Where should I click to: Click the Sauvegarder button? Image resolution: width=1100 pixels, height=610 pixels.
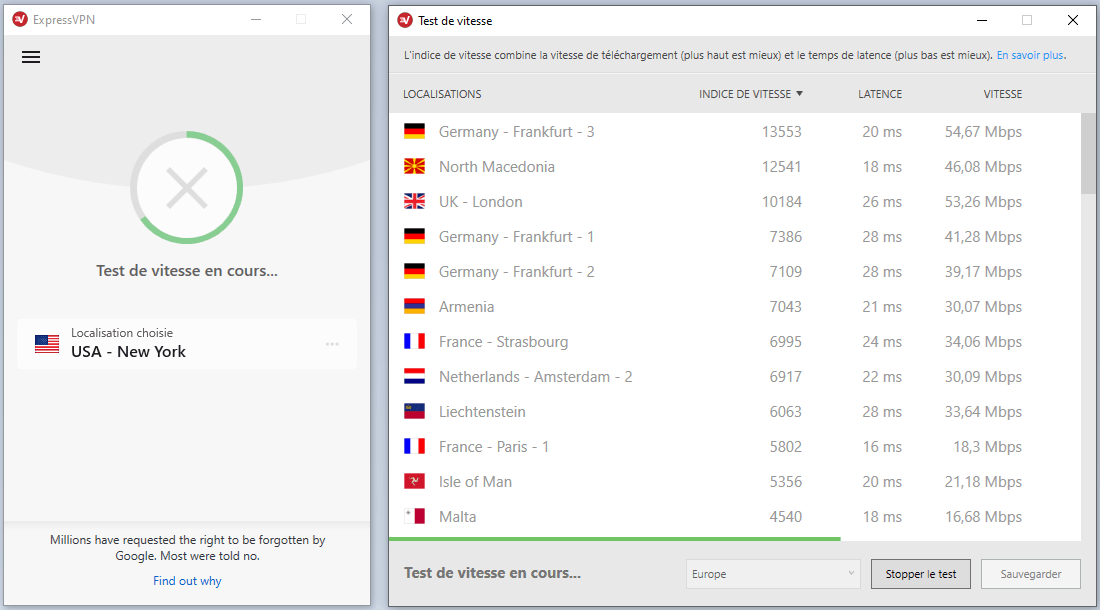click(x=1031, y=574)
